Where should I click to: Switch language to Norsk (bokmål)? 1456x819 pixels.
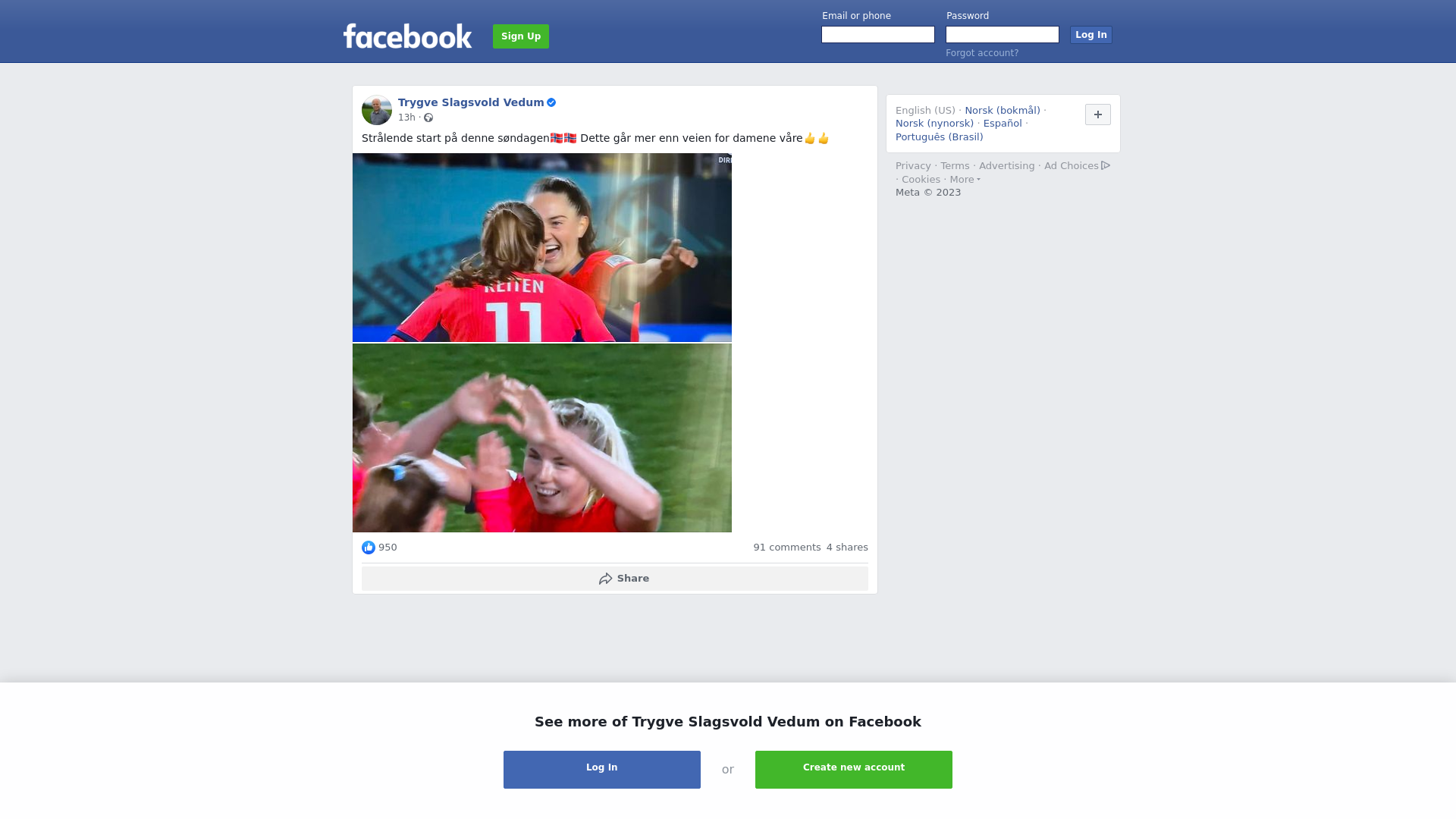coord(1003,111)
